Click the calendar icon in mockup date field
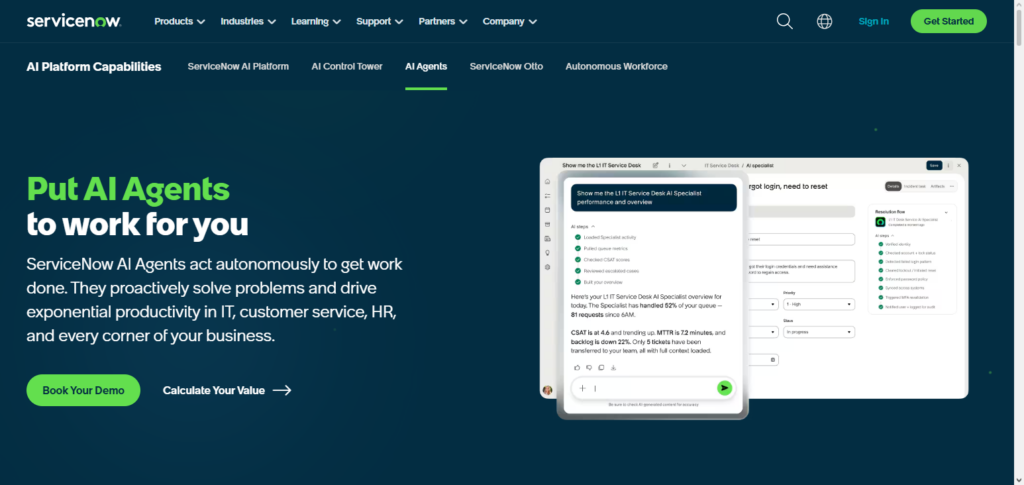The height and width of the screenshot is (485, 1024). click(773, 359)
